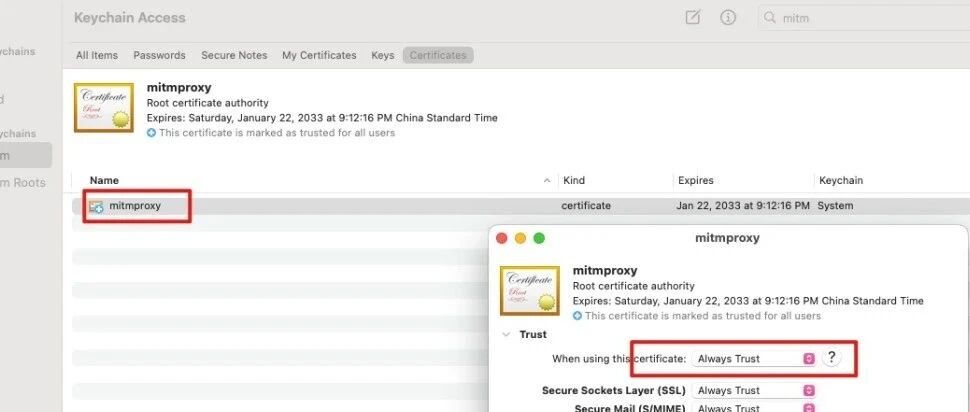Click certificate icon in mitmproxy dialog

pos(530,291)
